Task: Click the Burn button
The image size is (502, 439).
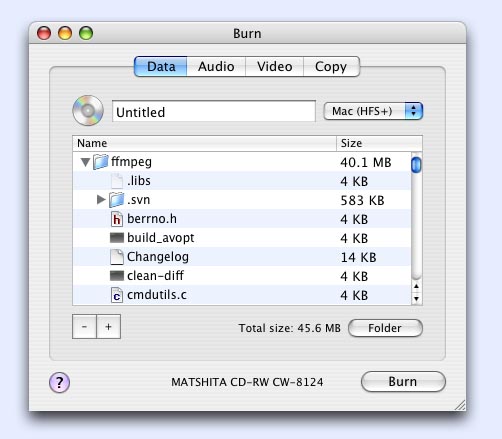Action: point(403,382)
